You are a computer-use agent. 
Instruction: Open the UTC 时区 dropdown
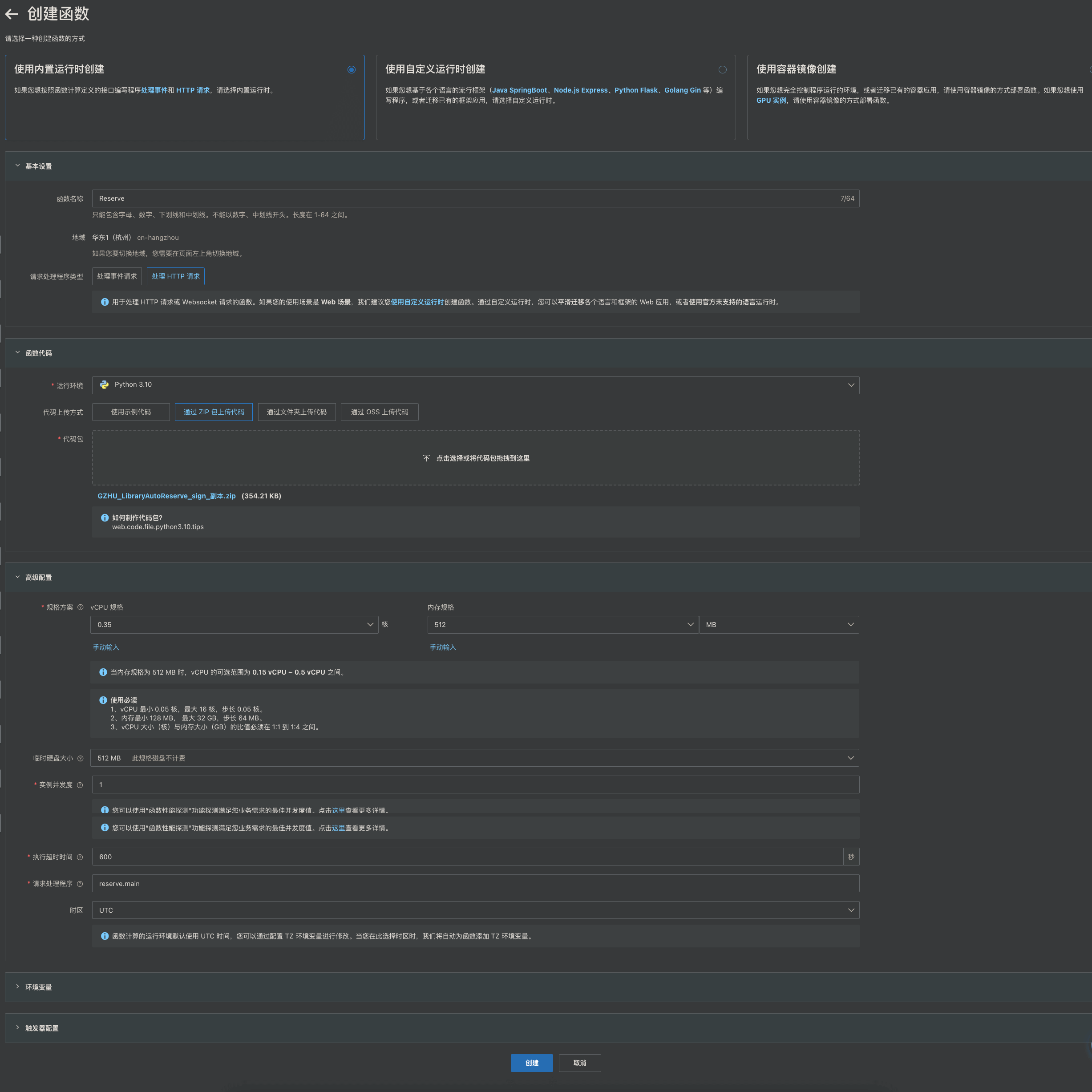[x=475, y=910]
